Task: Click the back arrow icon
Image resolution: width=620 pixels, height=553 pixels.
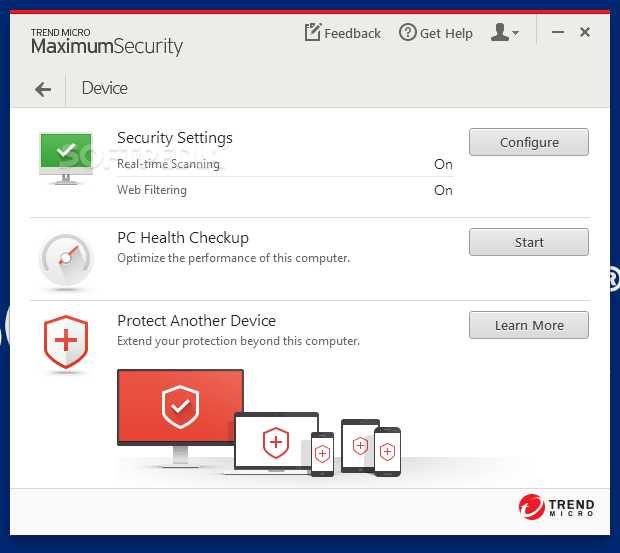Action: (43, 89)
